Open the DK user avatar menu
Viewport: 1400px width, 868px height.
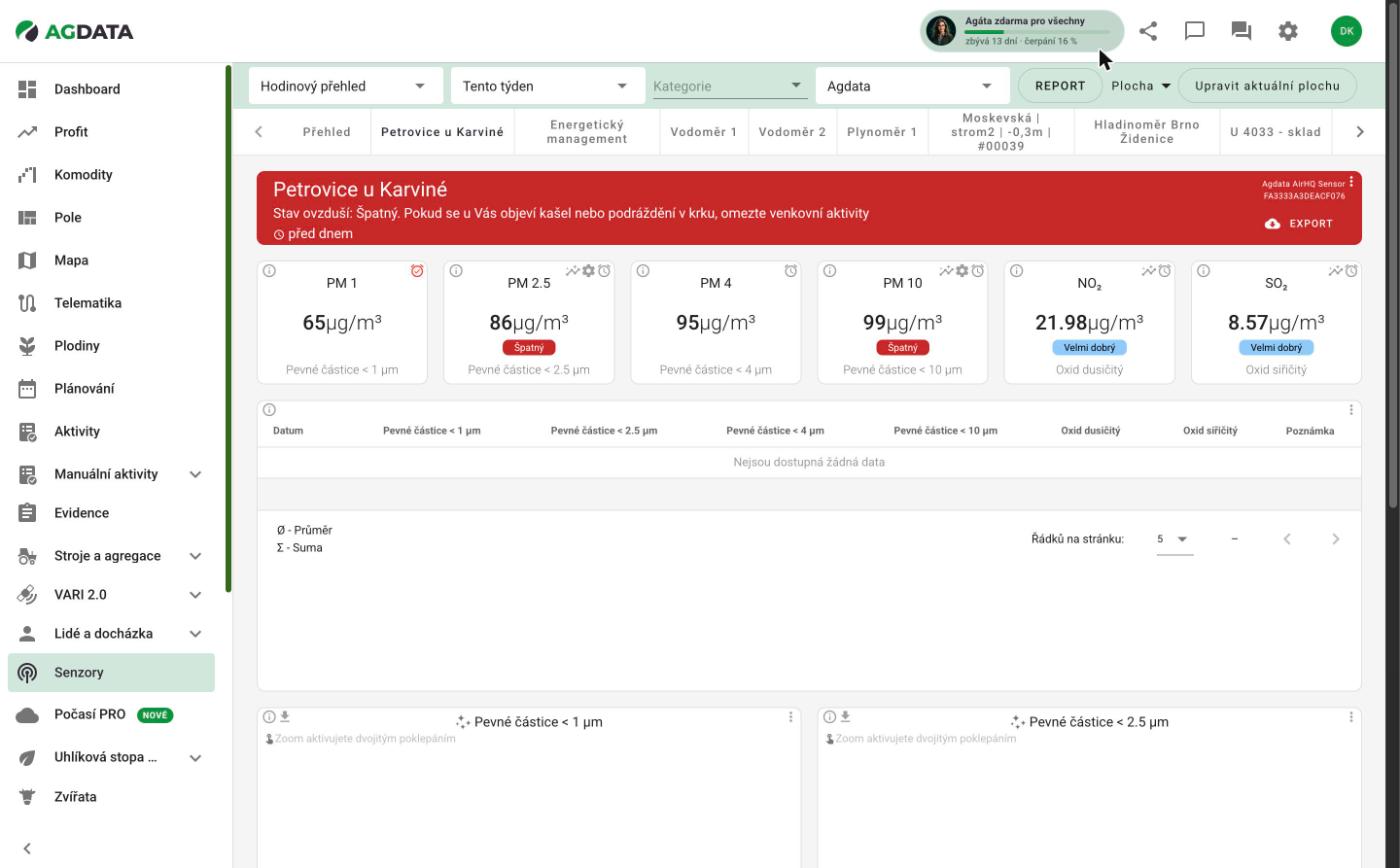pyautogui.click(x=1347, y=31)
